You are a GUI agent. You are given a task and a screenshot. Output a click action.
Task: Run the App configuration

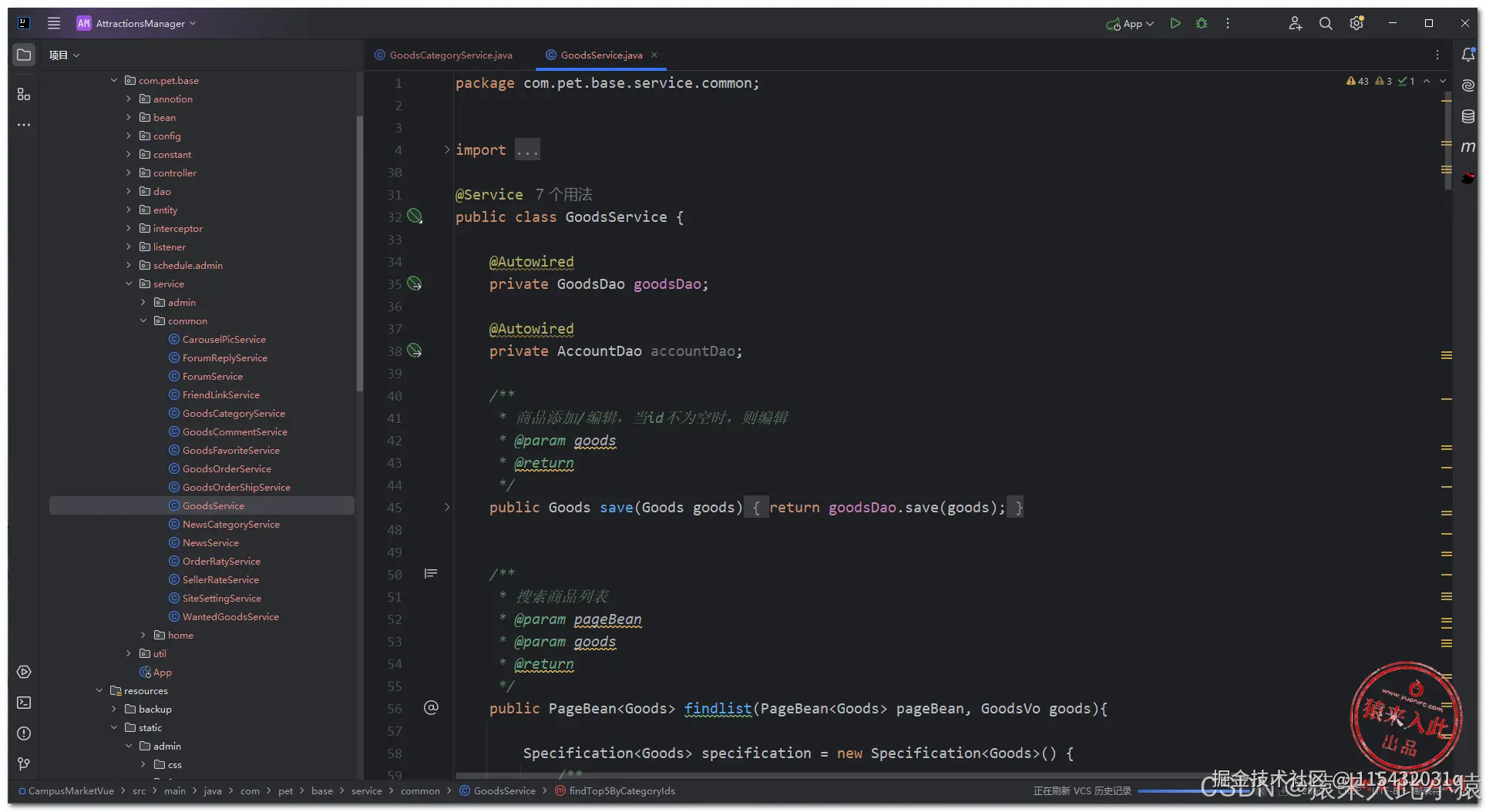point(1175,23)
